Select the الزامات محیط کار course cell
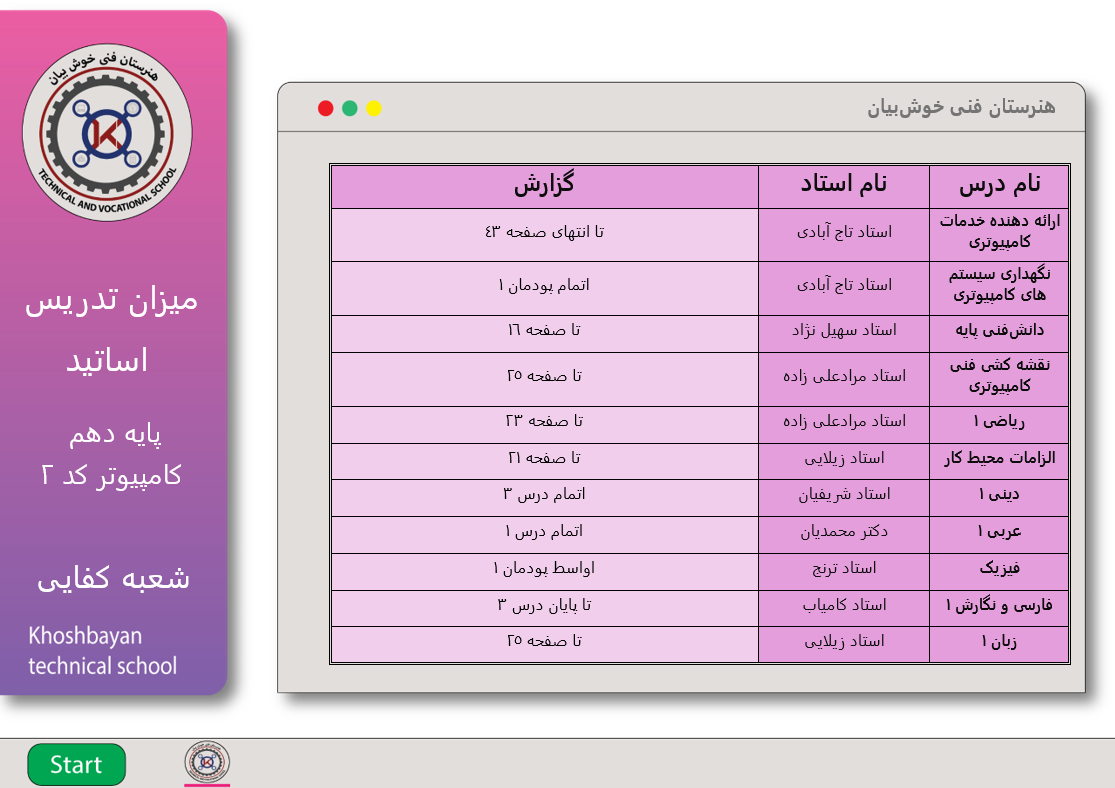 (998, 459)
